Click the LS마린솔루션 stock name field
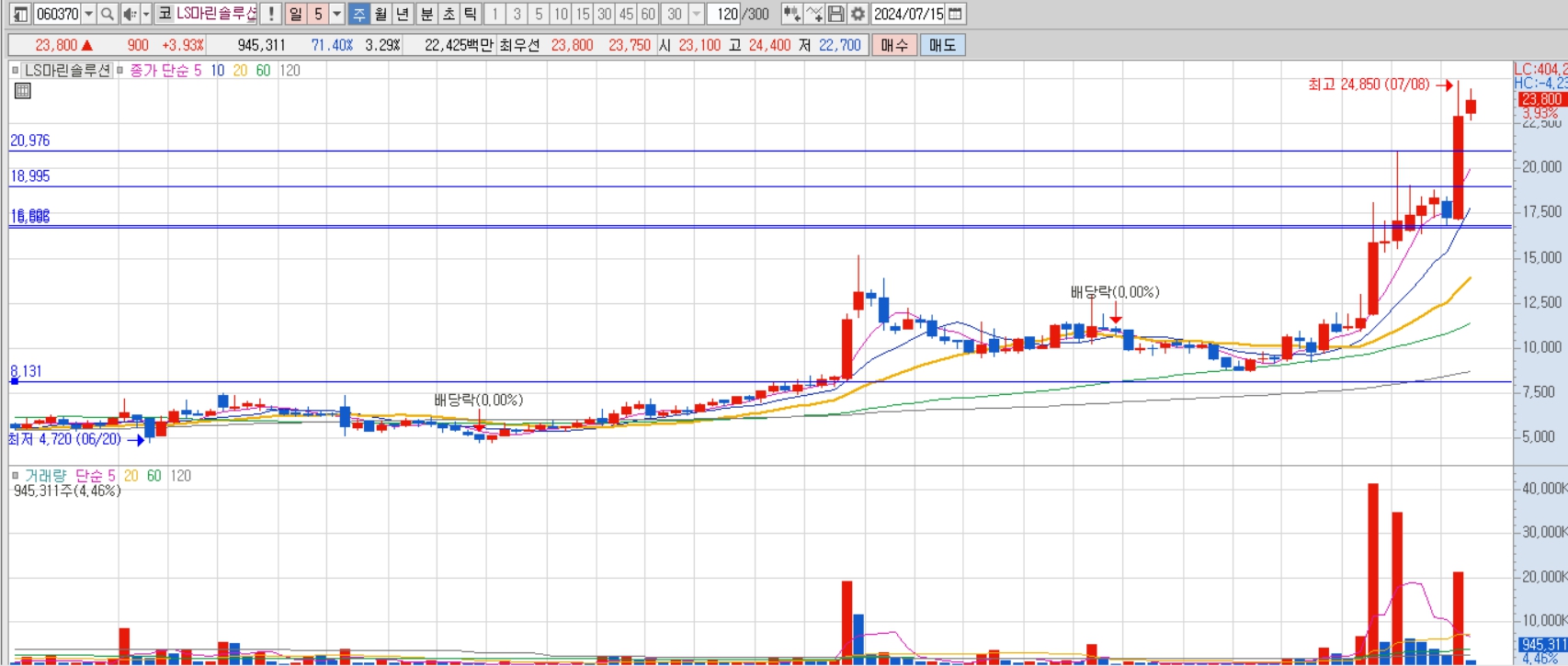Viewport: 1568px width, 666px height. pyautogui.click(x=217, y=14)
